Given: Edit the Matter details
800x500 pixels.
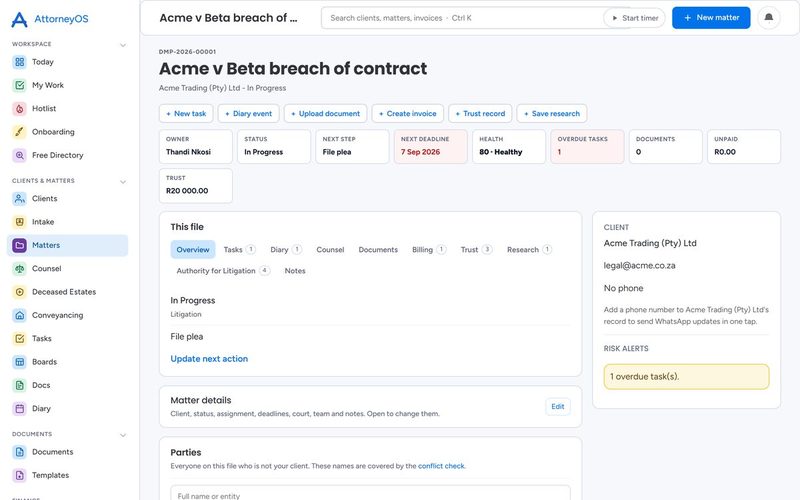Looking at the screenshot, I should click(558, 407).
